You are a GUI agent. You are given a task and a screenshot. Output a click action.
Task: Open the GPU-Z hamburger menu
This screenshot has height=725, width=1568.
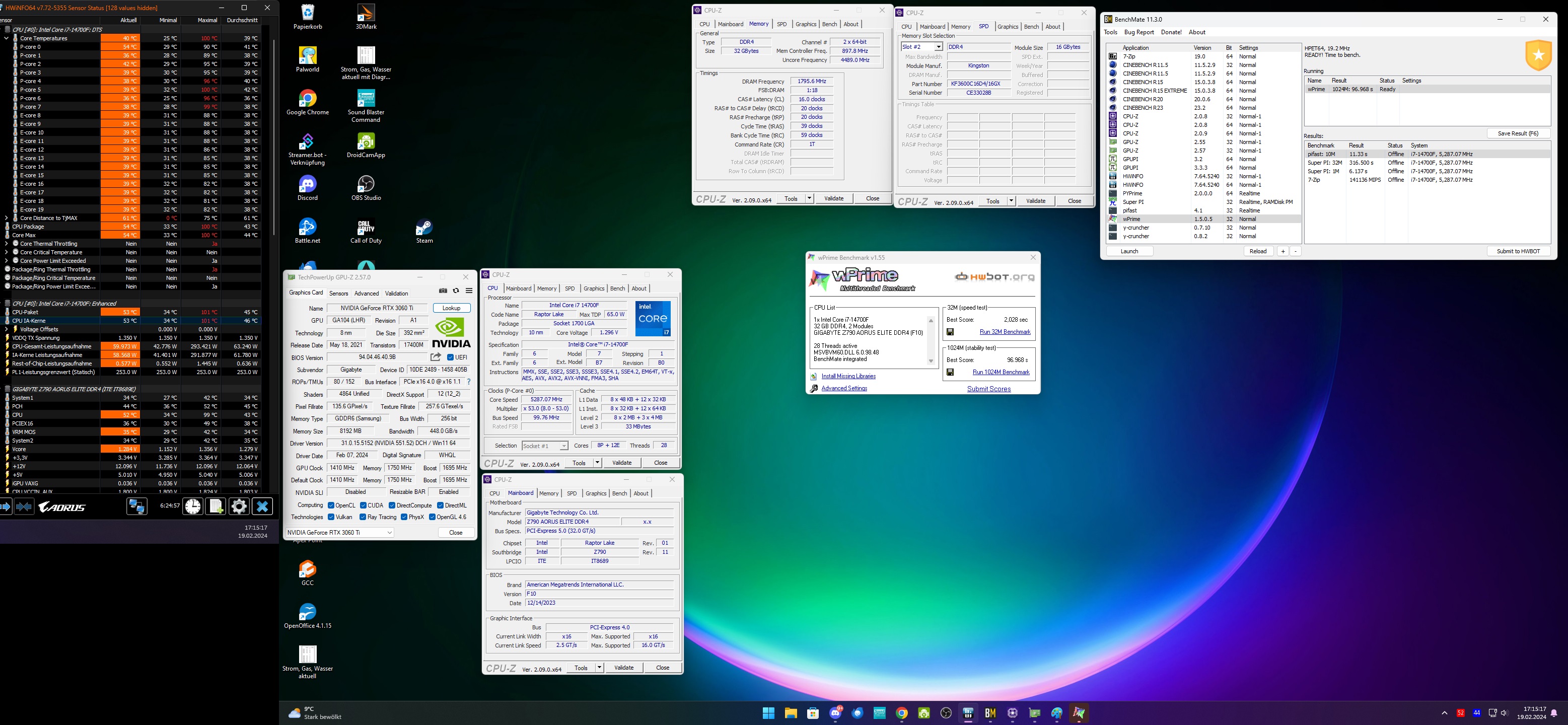tap(469, 291)
